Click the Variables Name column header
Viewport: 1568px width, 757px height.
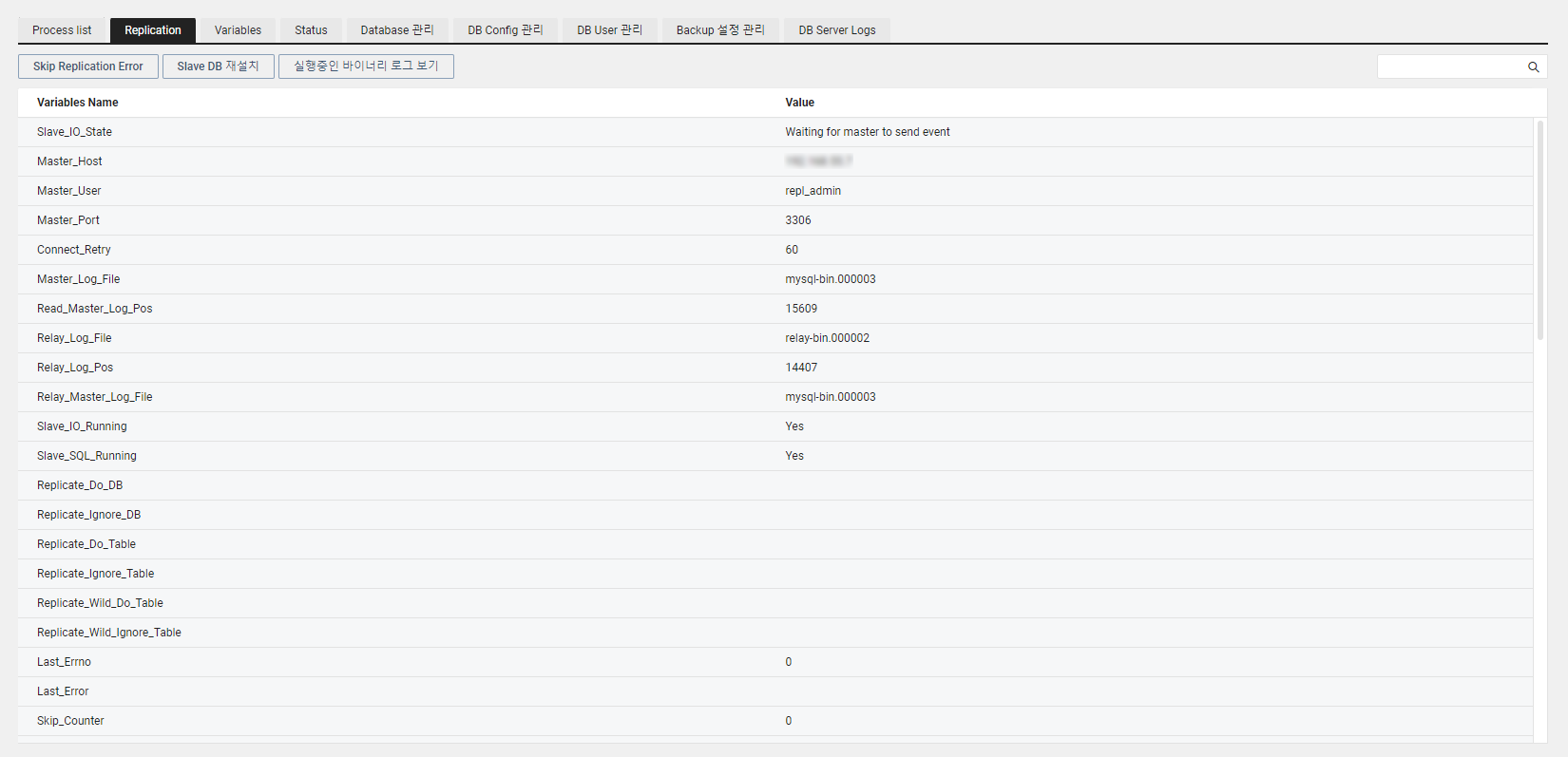78,103
